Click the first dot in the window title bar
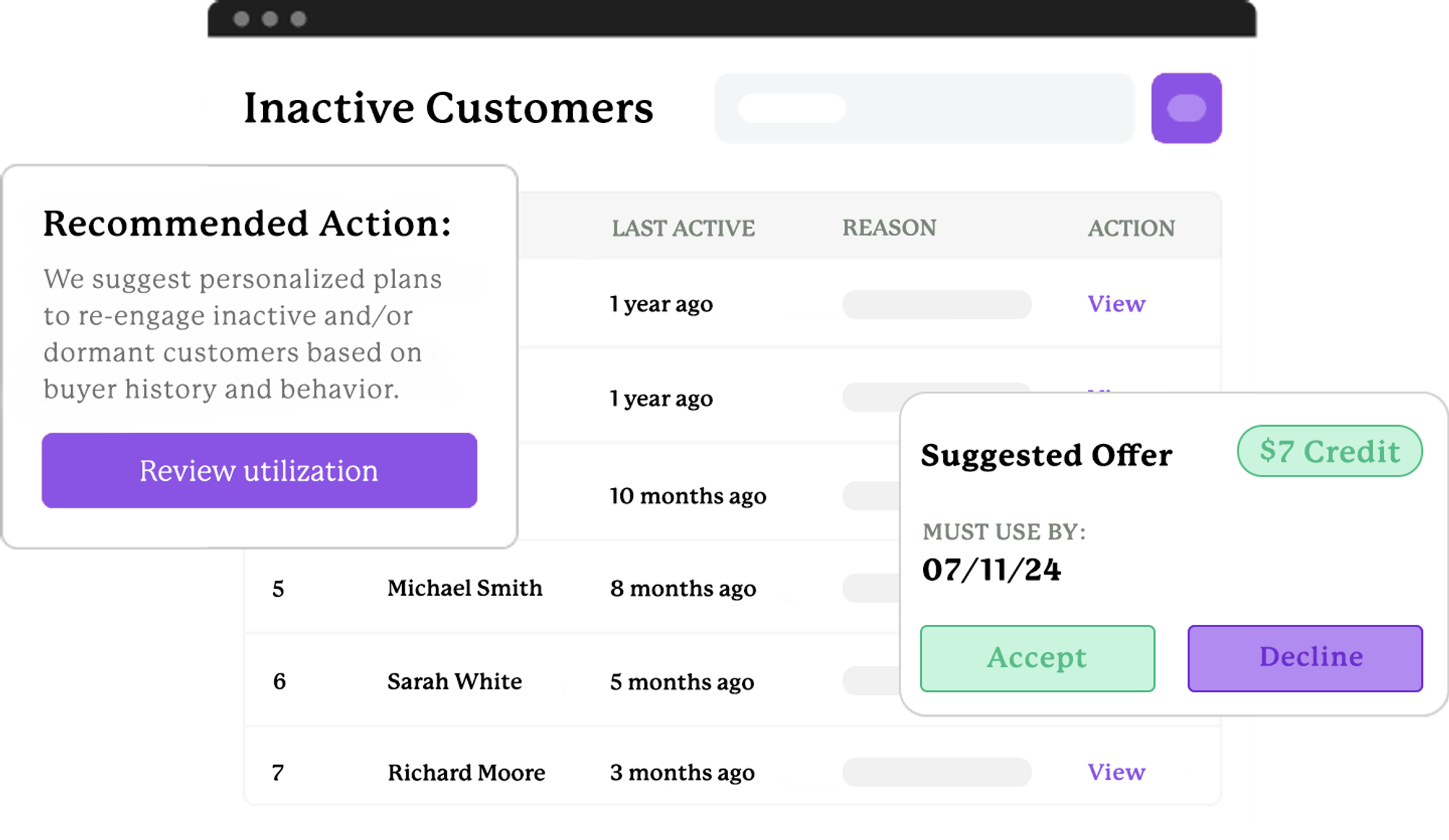Image resolution: width=1449 pixels, height=840 pixels. click(242, 19)
